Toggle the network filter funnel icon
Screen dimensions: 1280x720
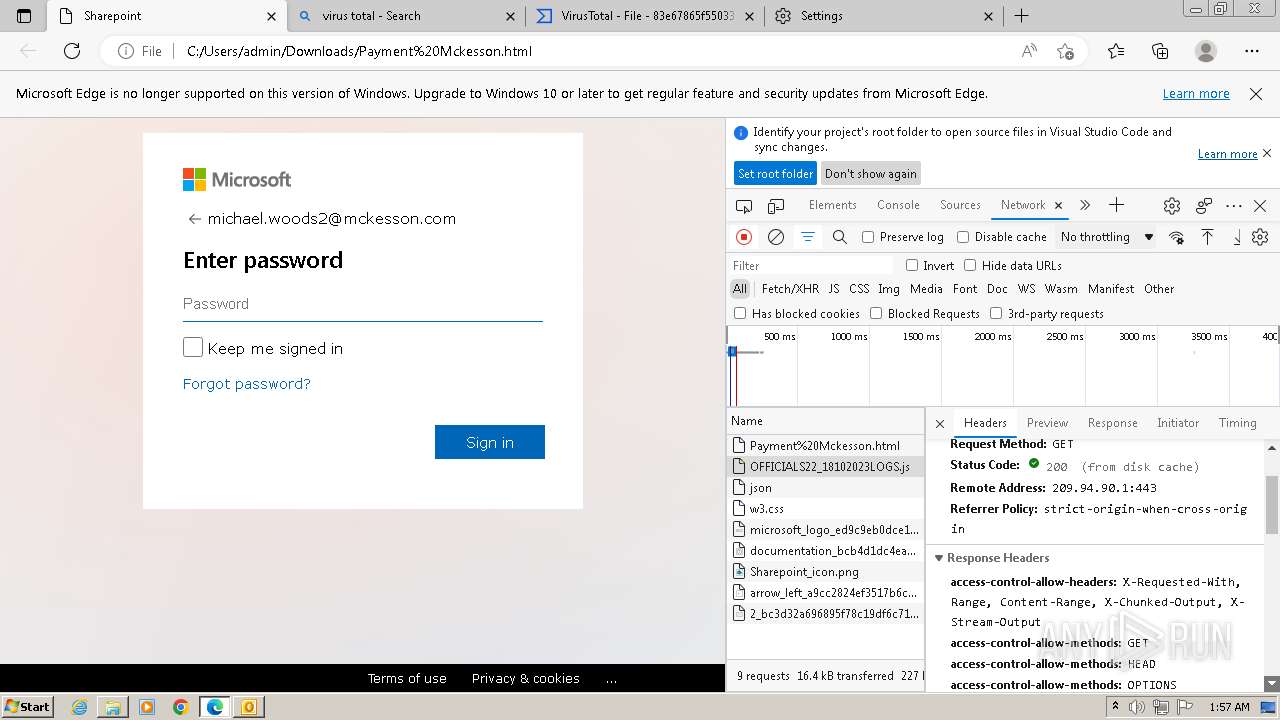pyautogui.click(x=807, y=237)
